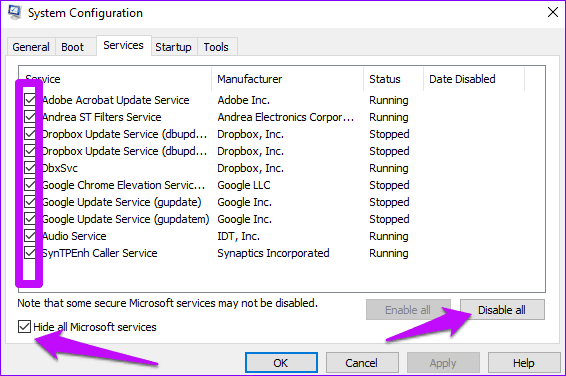Click Running status of Adobe Acrobat service
The width and height of the screenshot is (566, 376).
coord(389,100)
